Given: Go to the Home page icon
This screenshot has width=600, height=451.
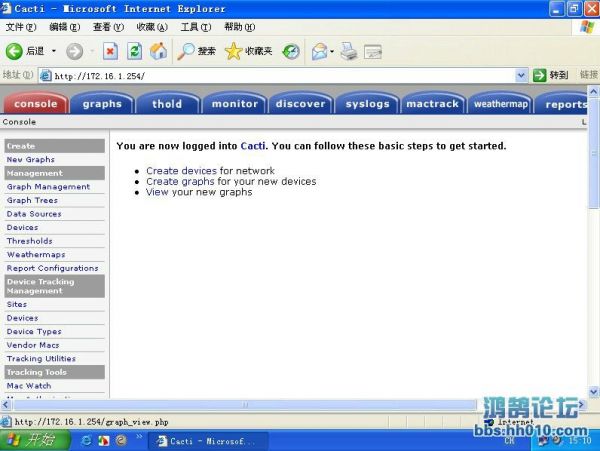Looking at the screenshot, I should pos(158,51).
